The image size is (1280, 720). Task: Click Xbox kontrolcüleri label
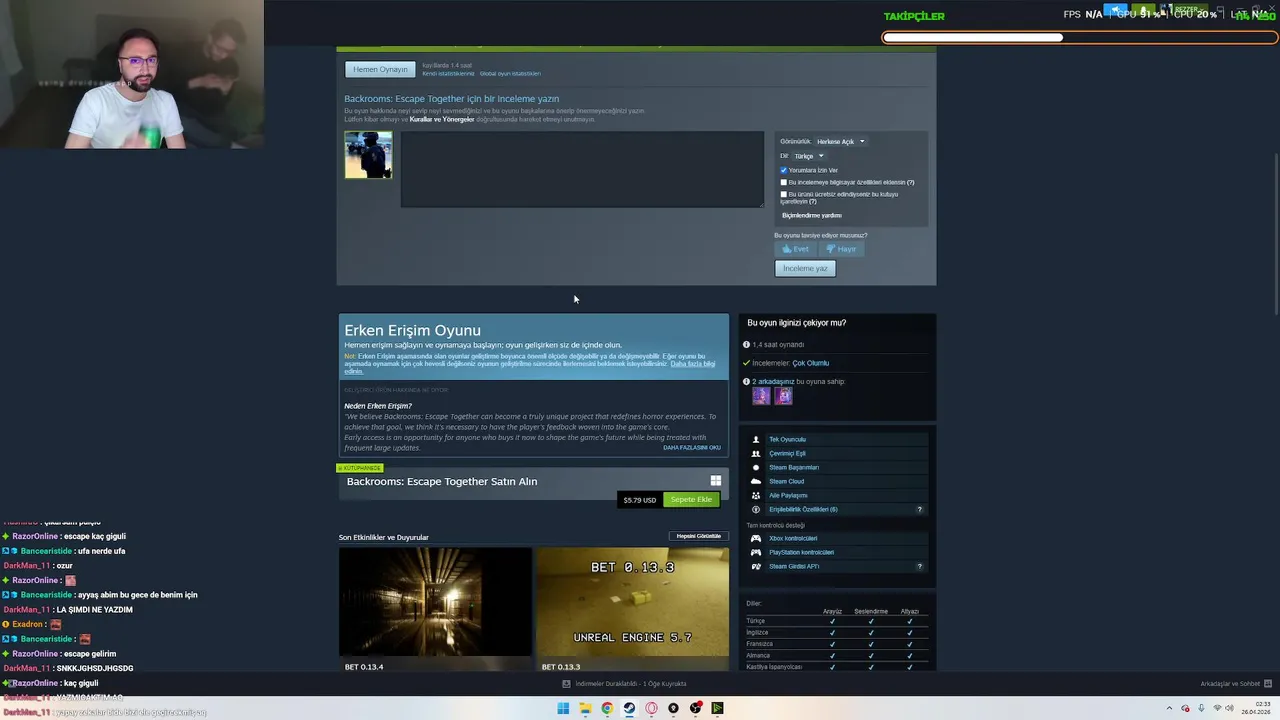tap(793, 538)
